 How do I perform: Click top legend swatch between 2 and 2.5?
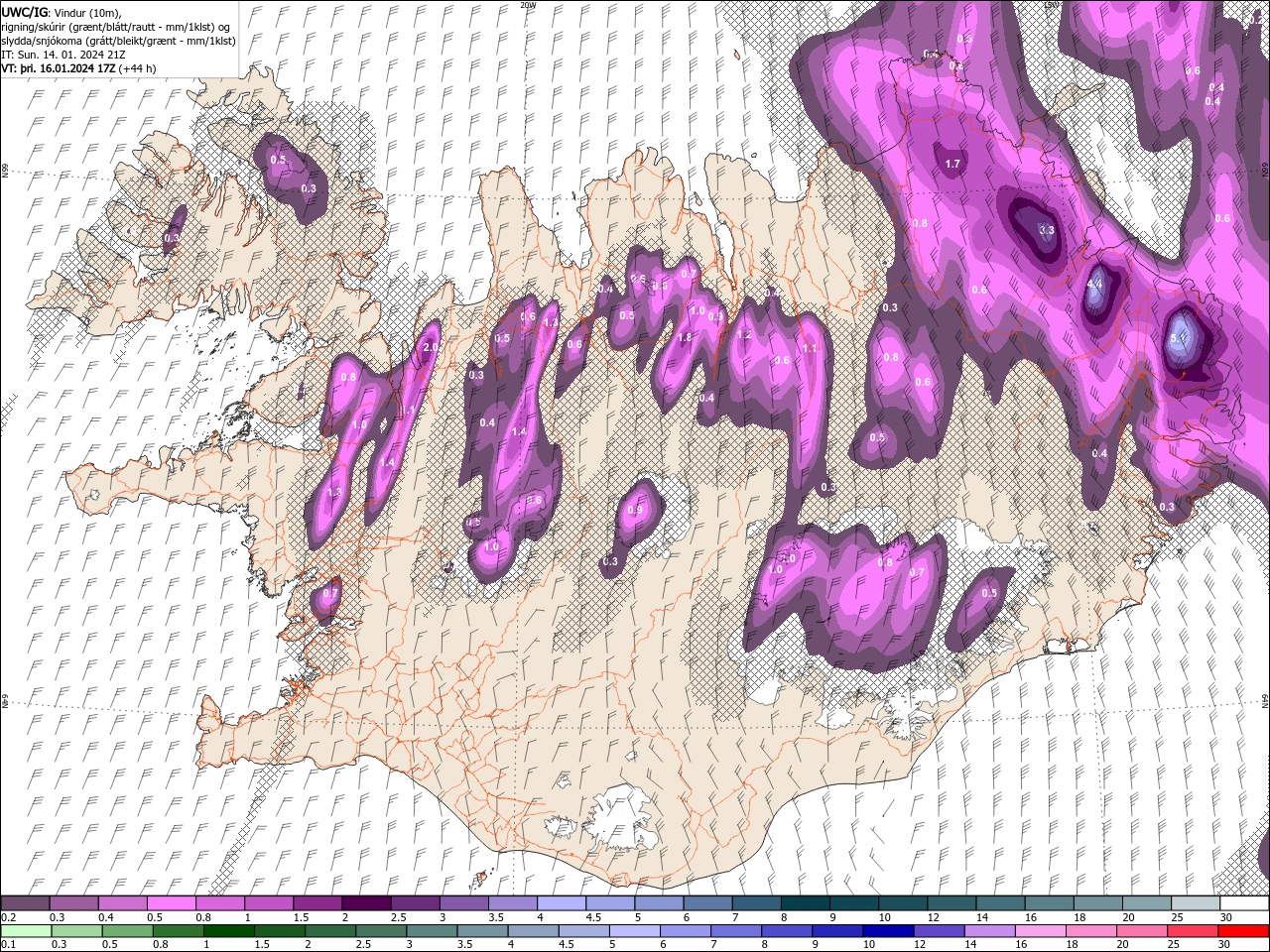point(365,903)
